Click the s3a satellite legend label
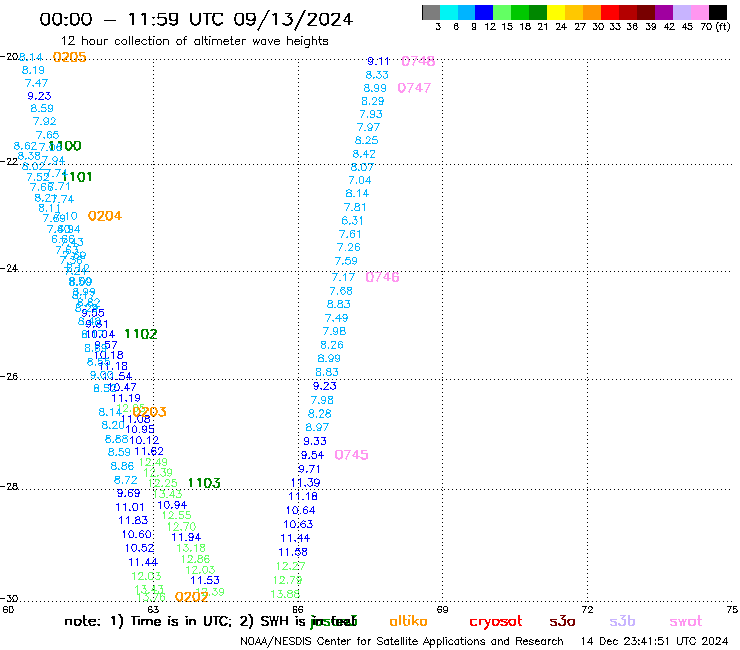 (562, 621)
